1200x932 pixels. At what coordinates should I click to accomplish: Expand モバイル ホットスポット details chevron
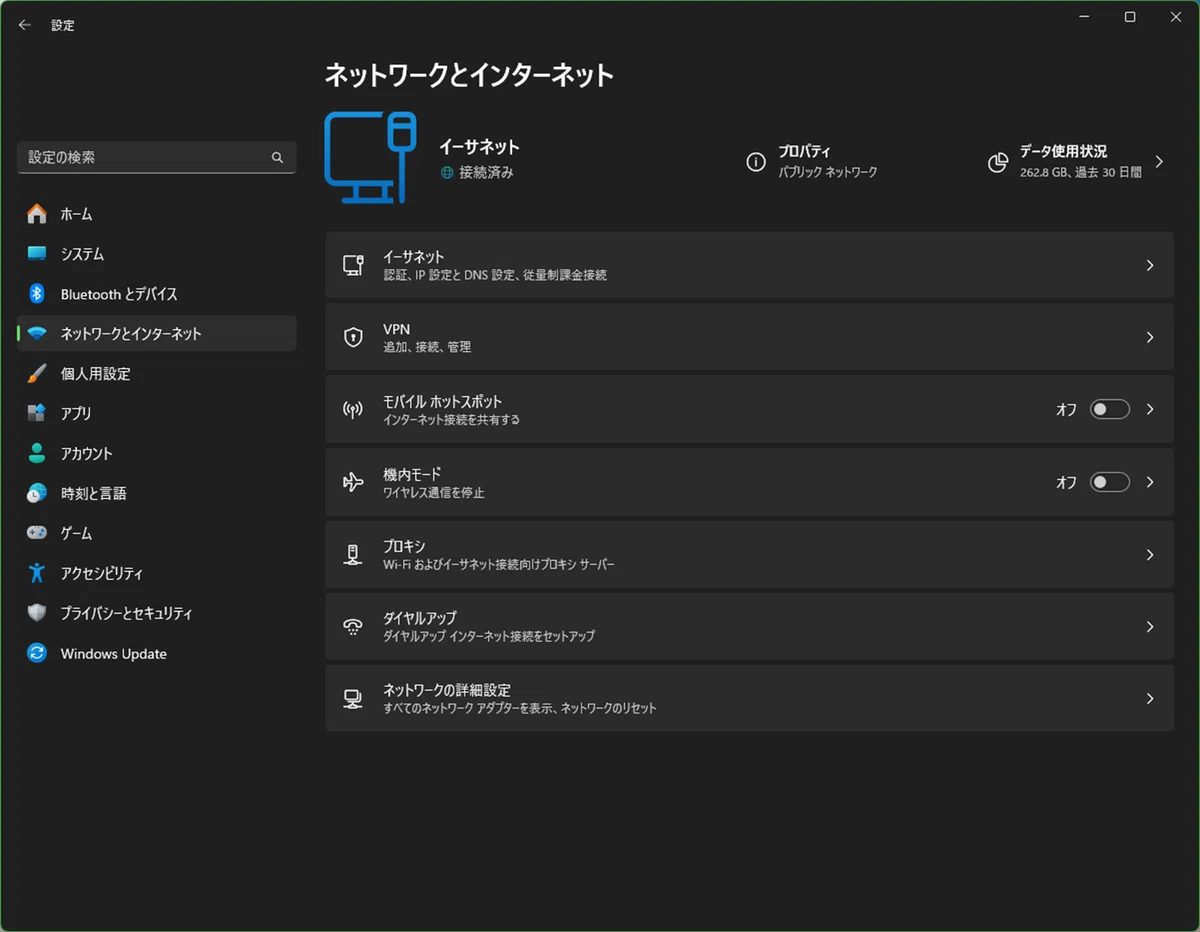point(1150,410)
